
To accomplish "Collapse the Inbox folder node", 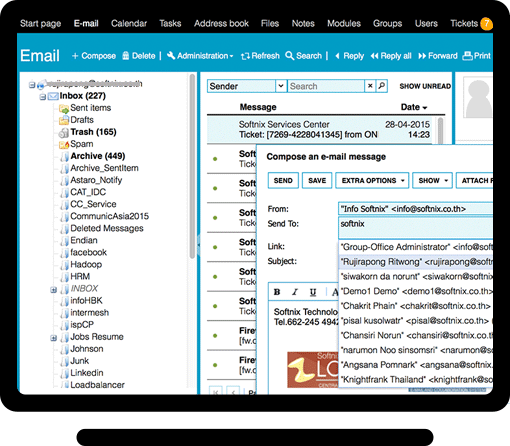I will point(43,97).
